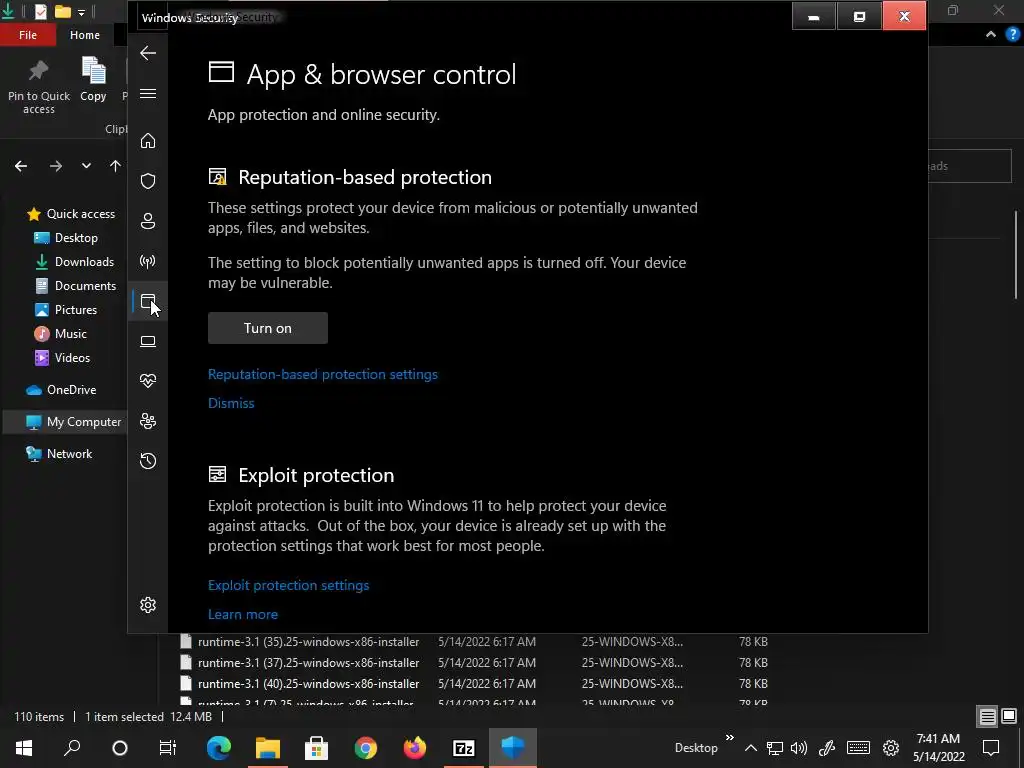Screen dimensions: 1024x768
Task: Open Videos in navigation pane
Action: coord(62,358)
